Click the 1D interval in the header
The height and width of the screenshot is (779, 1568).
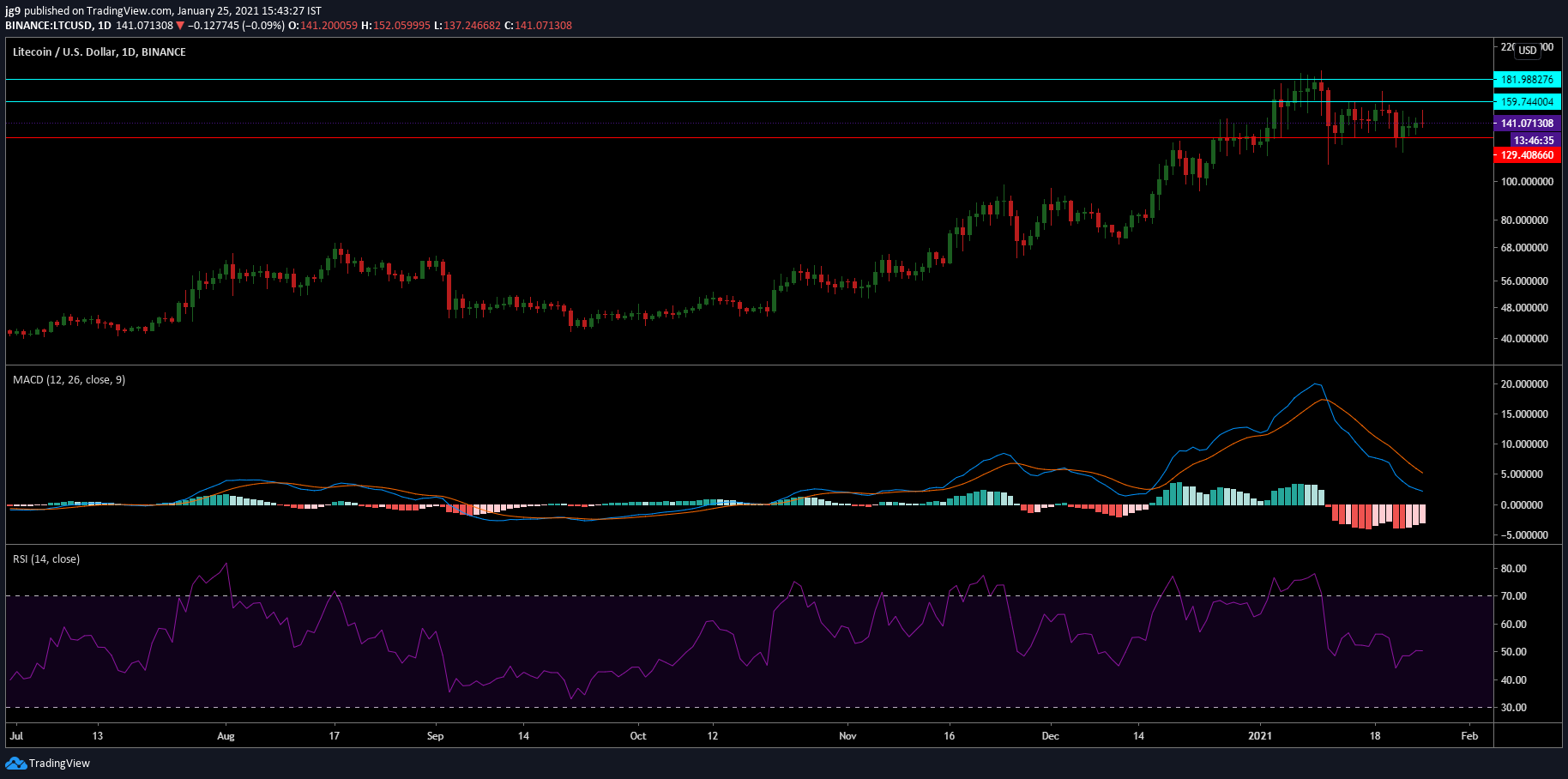click(104, 26)
